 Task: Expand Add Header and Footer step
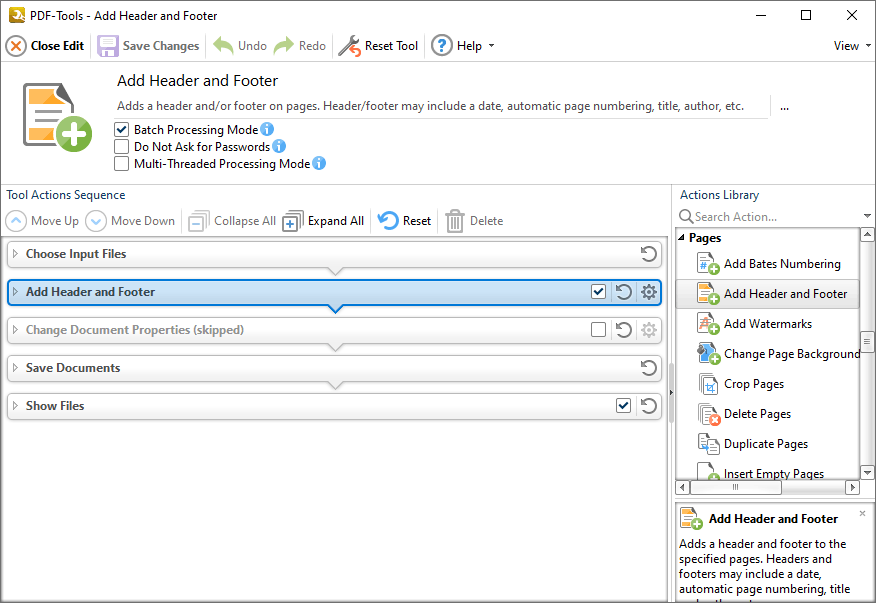(x=16, y=292)
